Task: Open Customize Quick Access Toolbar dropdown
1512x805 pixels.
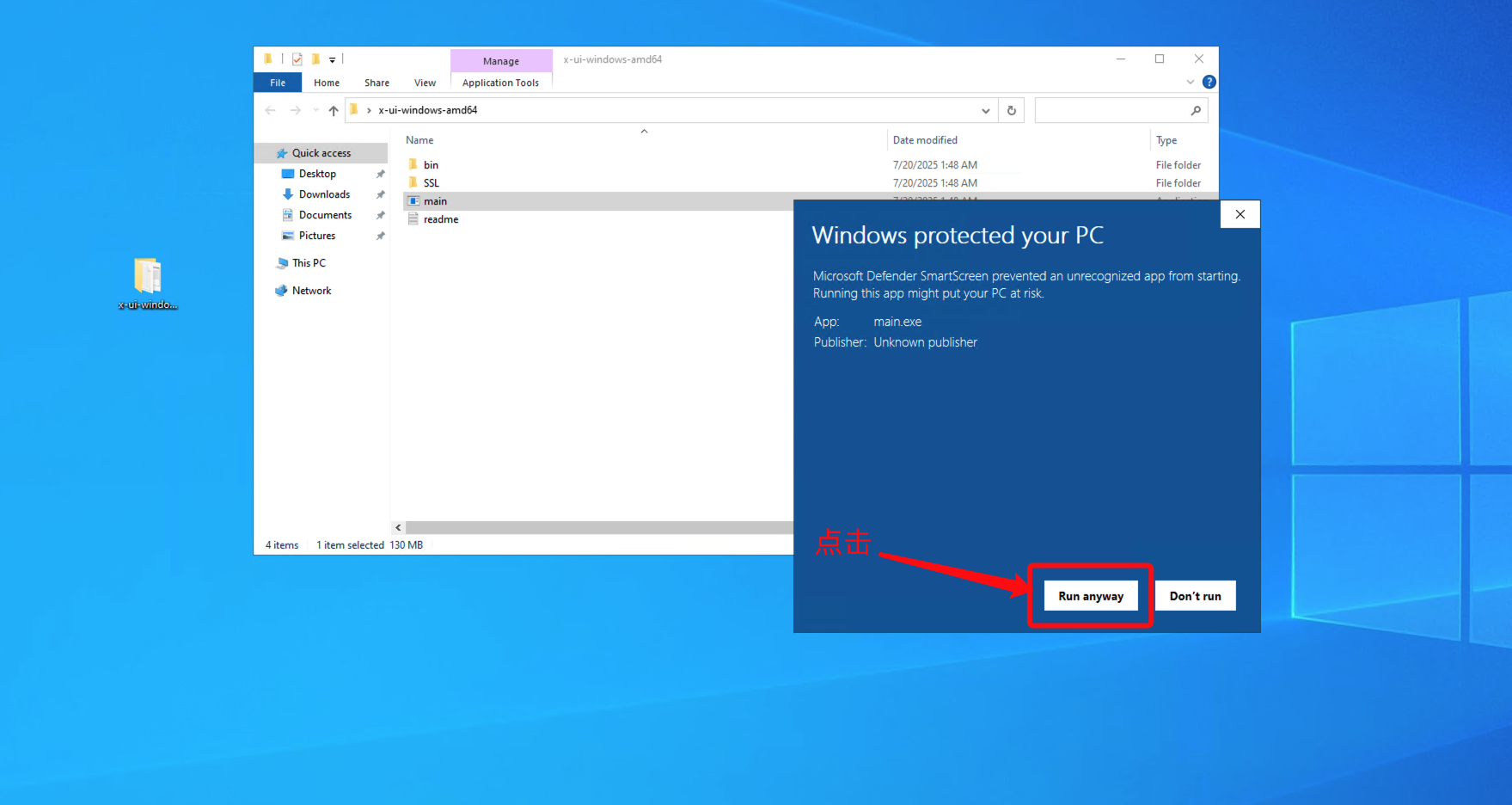Action: [333, 60]
